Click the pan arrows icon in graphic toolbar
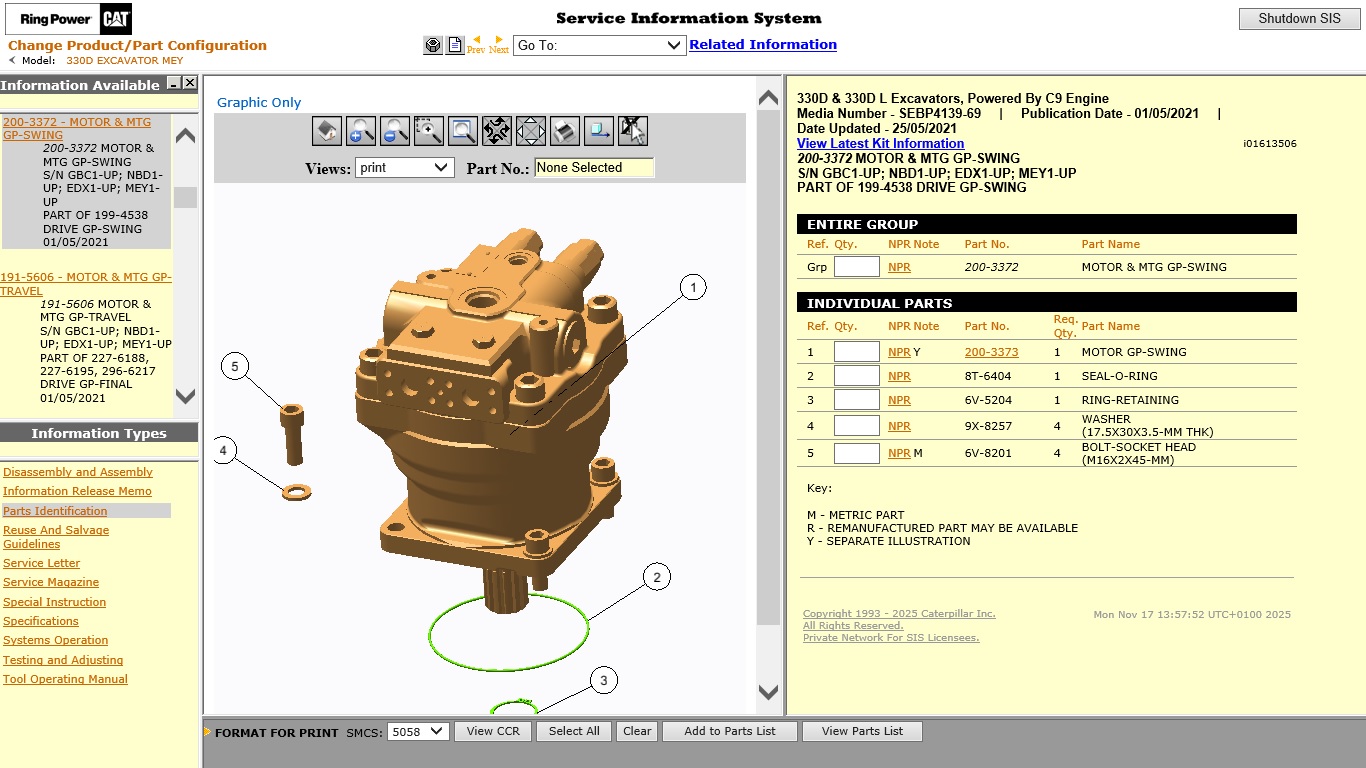The image size is (1366, 768). coord(531,130)
